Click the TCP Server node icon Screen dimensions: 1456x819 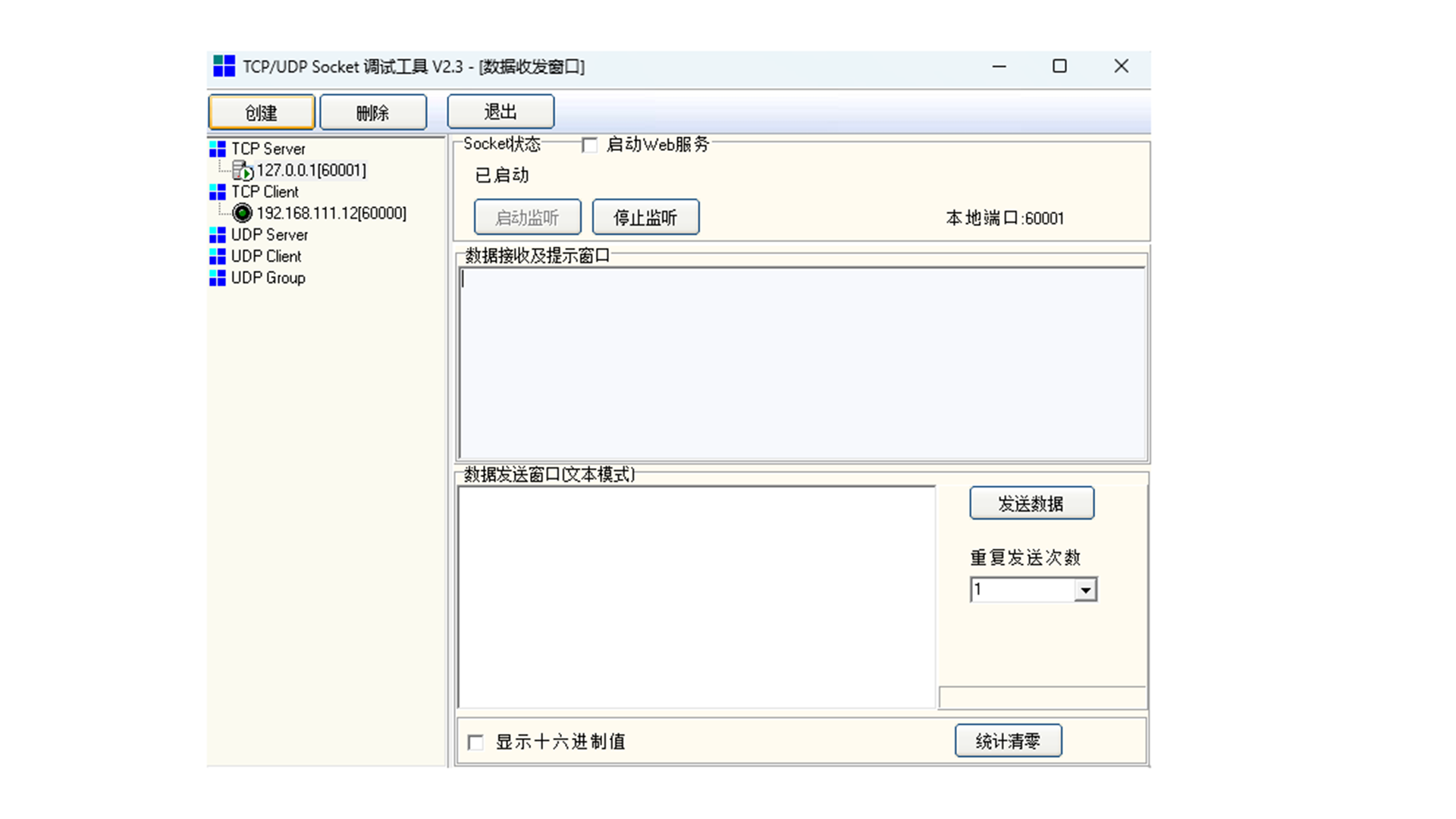click(218, 149)
